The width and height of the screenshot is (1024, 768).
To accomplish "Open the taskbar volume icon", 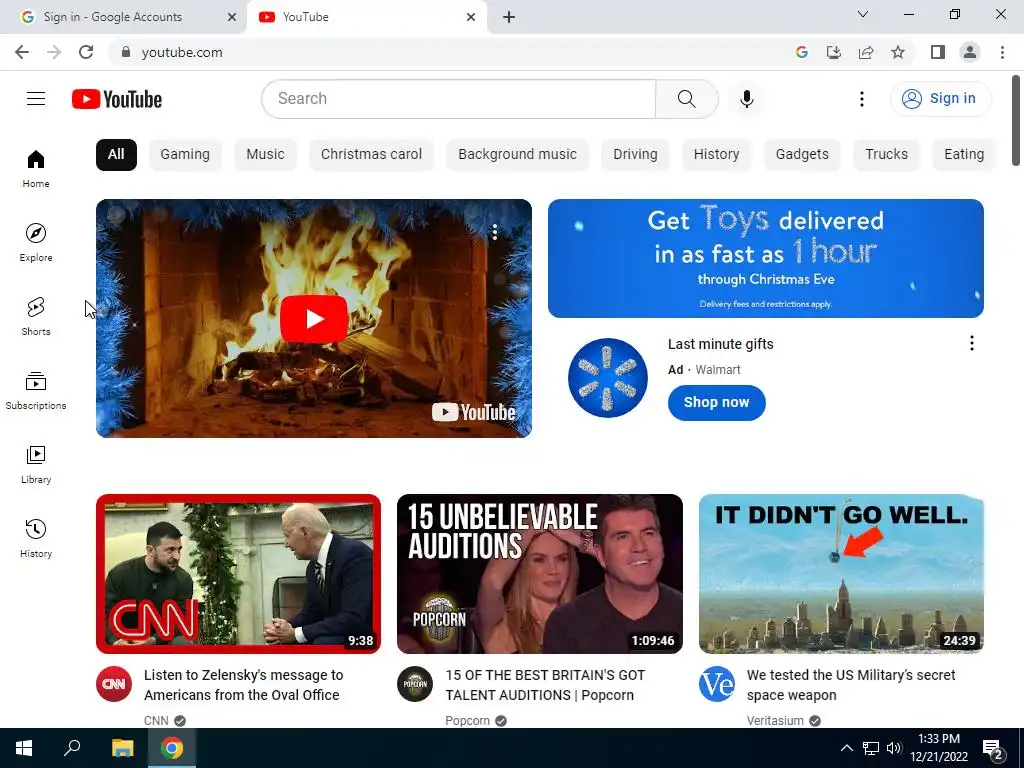I will point(894,748).
